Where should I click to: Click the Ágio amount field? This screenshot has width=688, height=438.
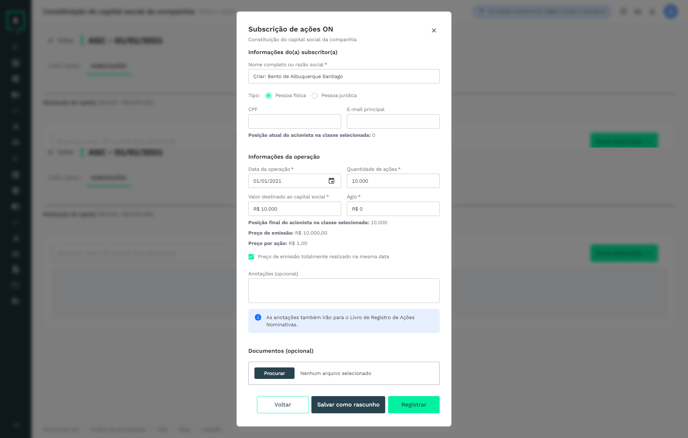(x=393, y=209)
